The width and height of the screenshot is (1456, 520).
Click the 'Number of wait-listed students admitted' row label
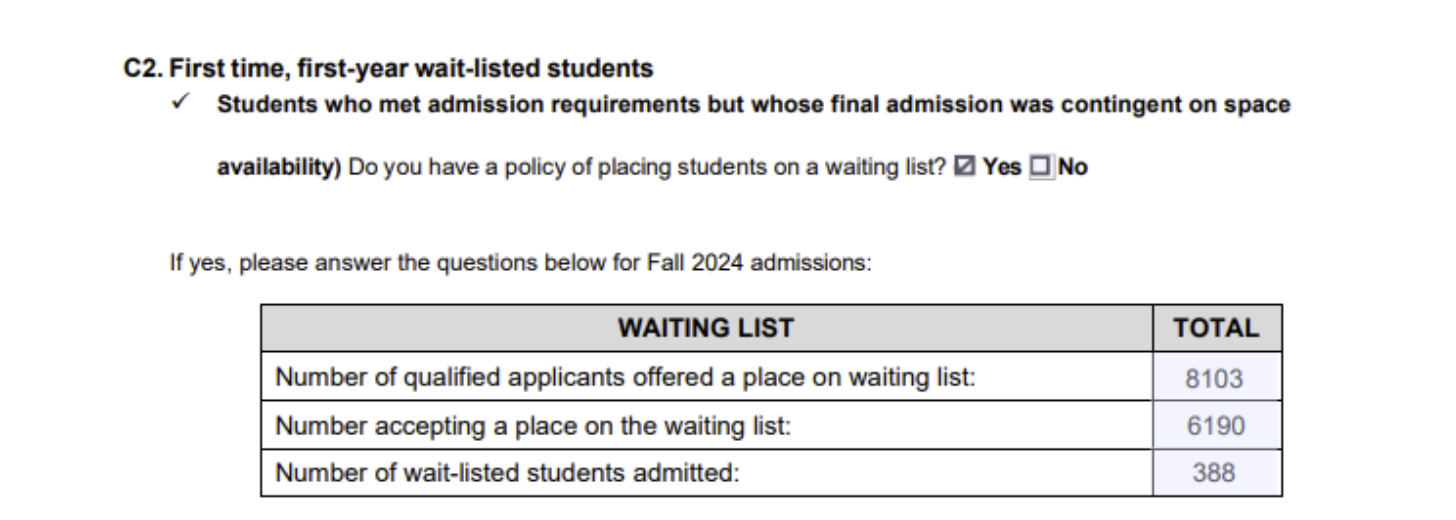[507, 472]
